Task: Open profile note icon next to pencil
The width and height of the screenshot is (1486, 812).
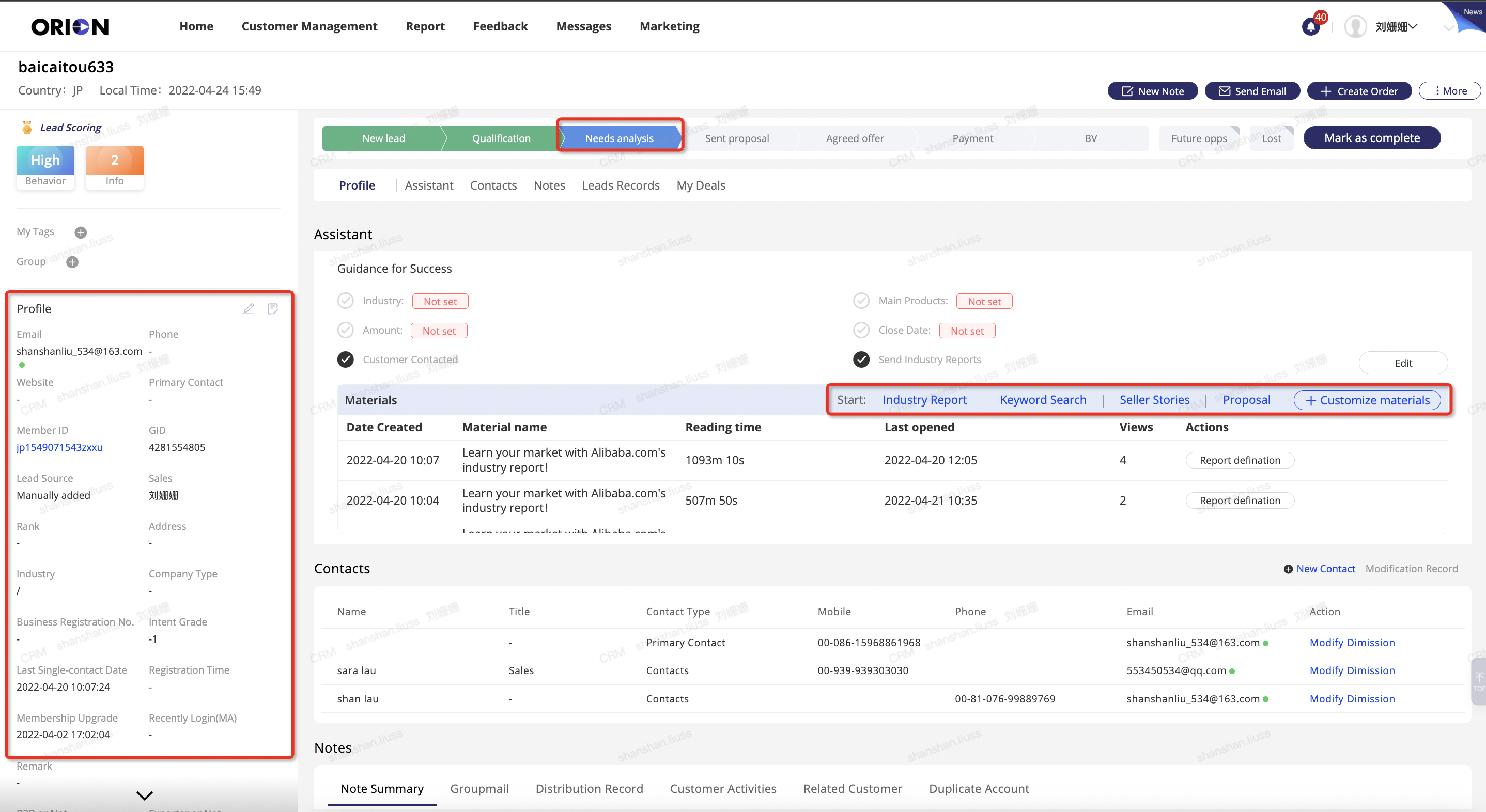Action: click(x=273, y=309)
